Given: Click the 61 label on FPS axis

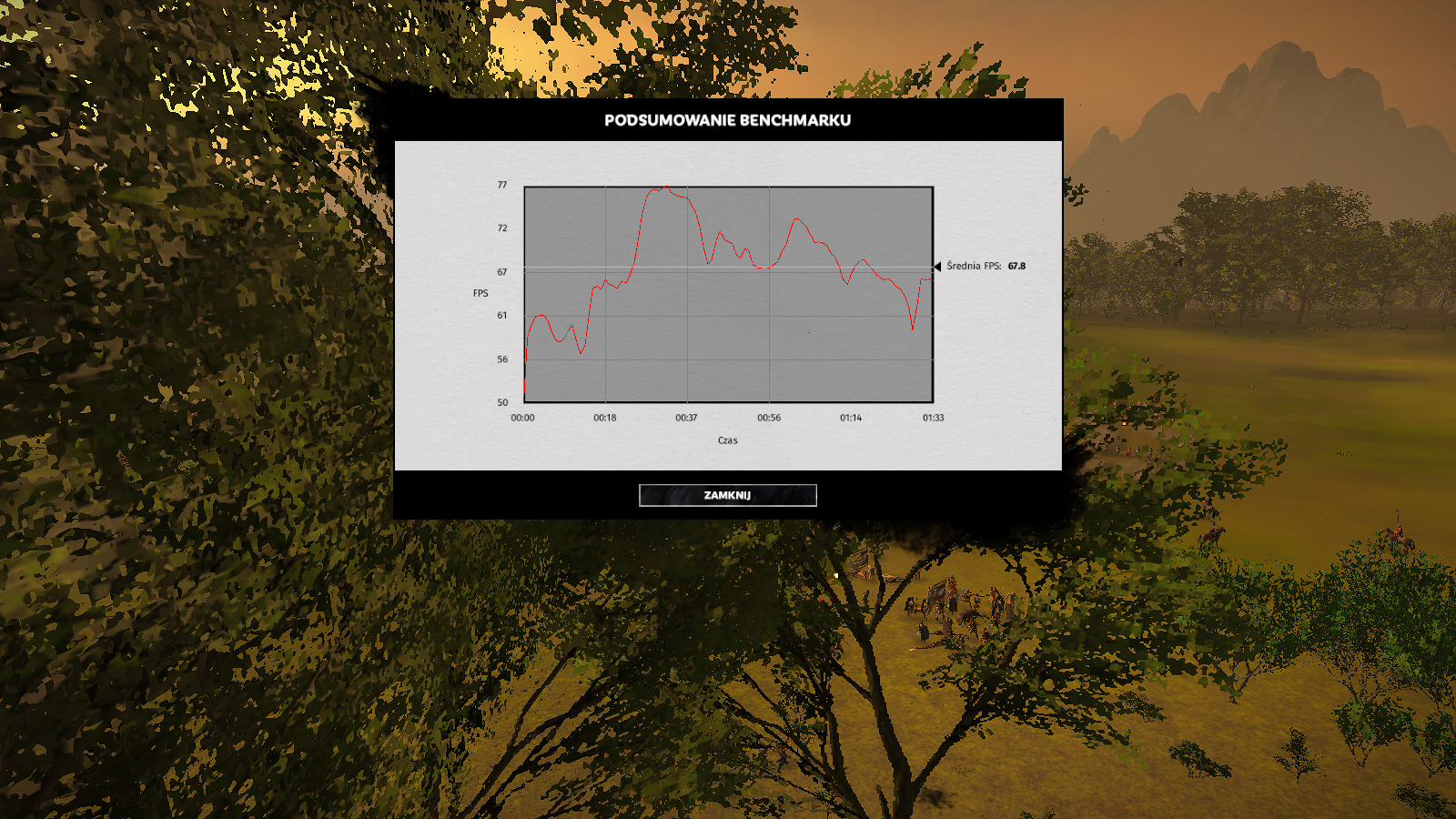Looking at the screenshot, I should click(x=501, y=316).
